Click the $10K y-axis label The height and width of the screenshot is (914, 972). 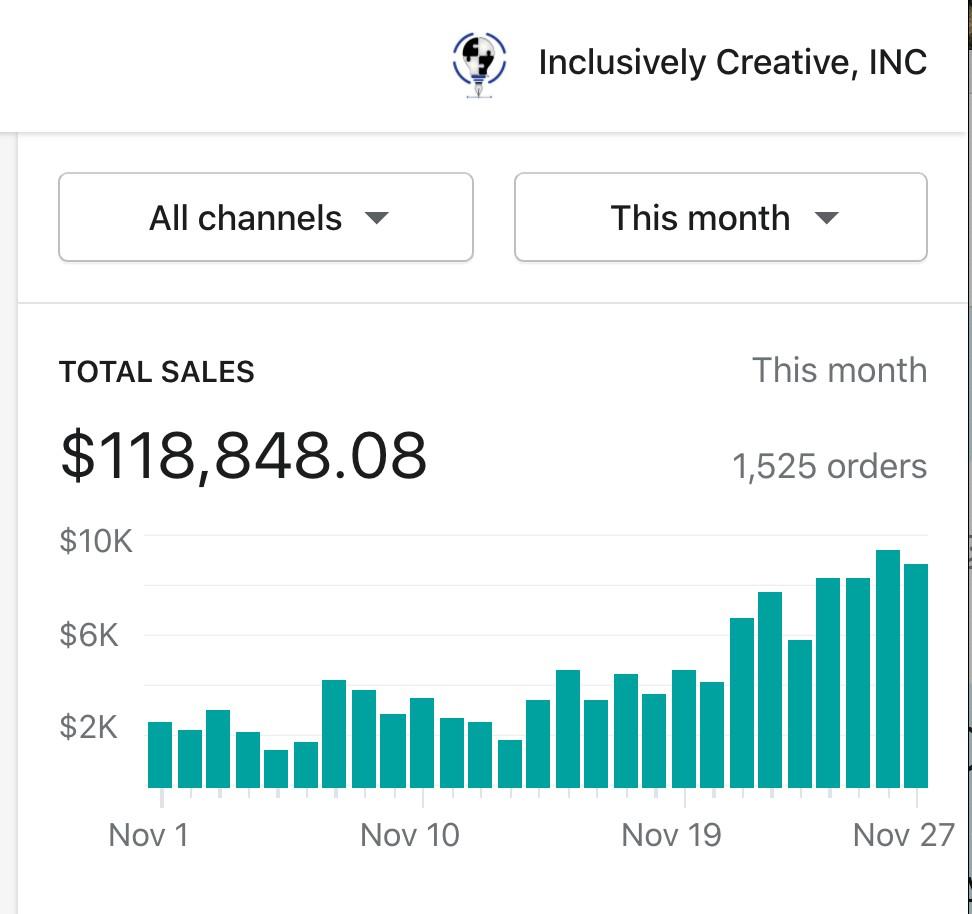[96, 541]
